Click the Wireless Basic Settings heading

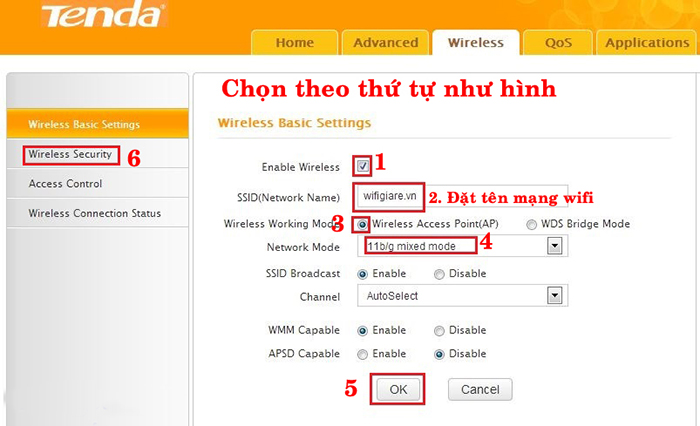[294, 123]
